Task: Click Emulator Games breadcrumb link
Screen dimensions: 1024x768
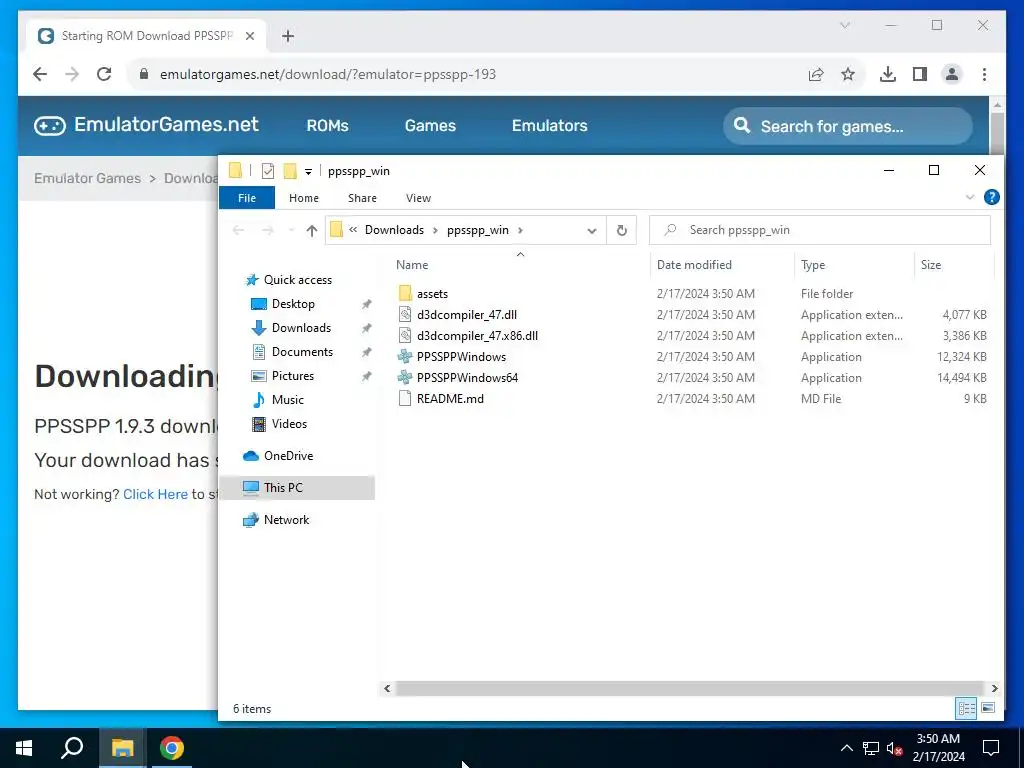Action: (x=88, y=178)
